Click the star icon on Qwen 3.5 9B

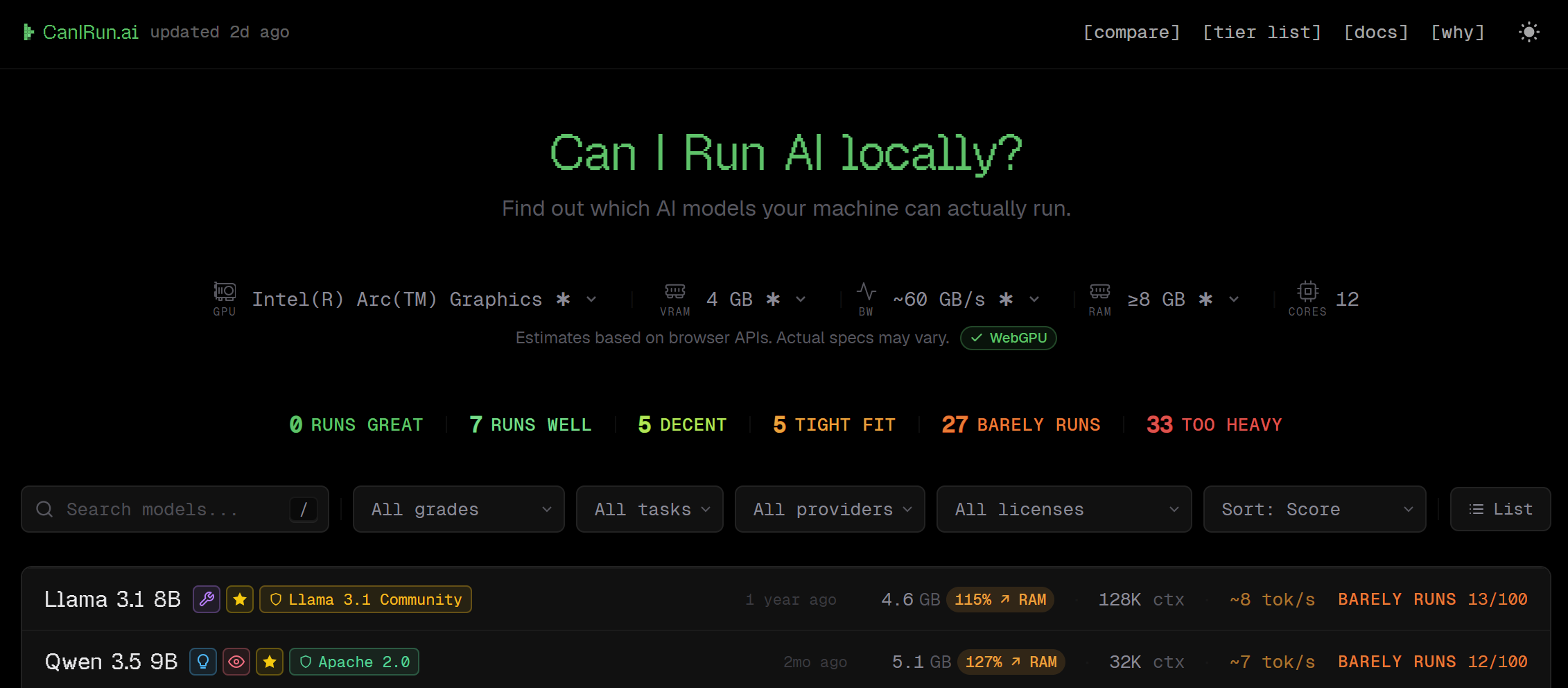pyautogui.click(x=270, y=662)
